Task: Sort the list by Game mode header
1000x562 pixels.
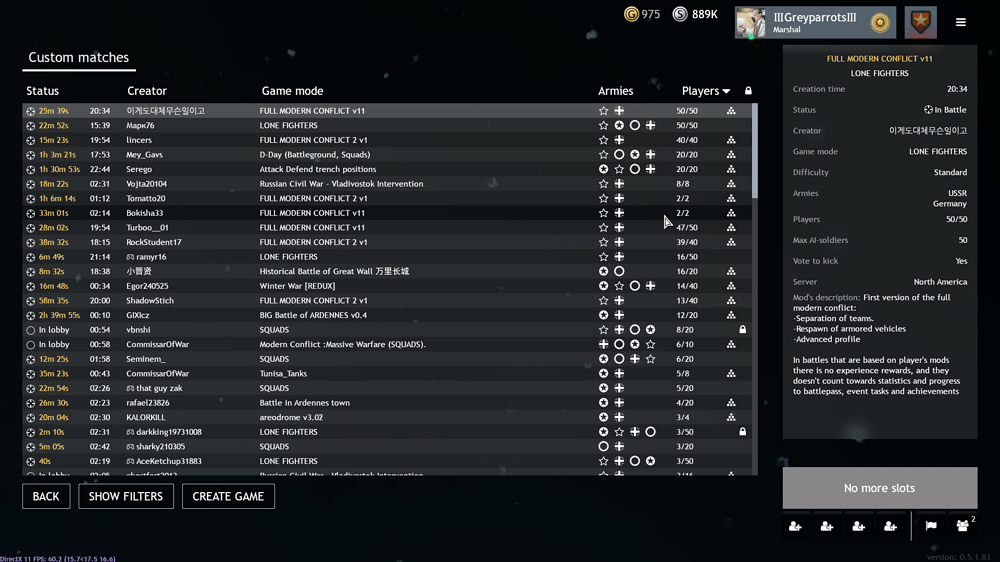Action: [292, 91]
